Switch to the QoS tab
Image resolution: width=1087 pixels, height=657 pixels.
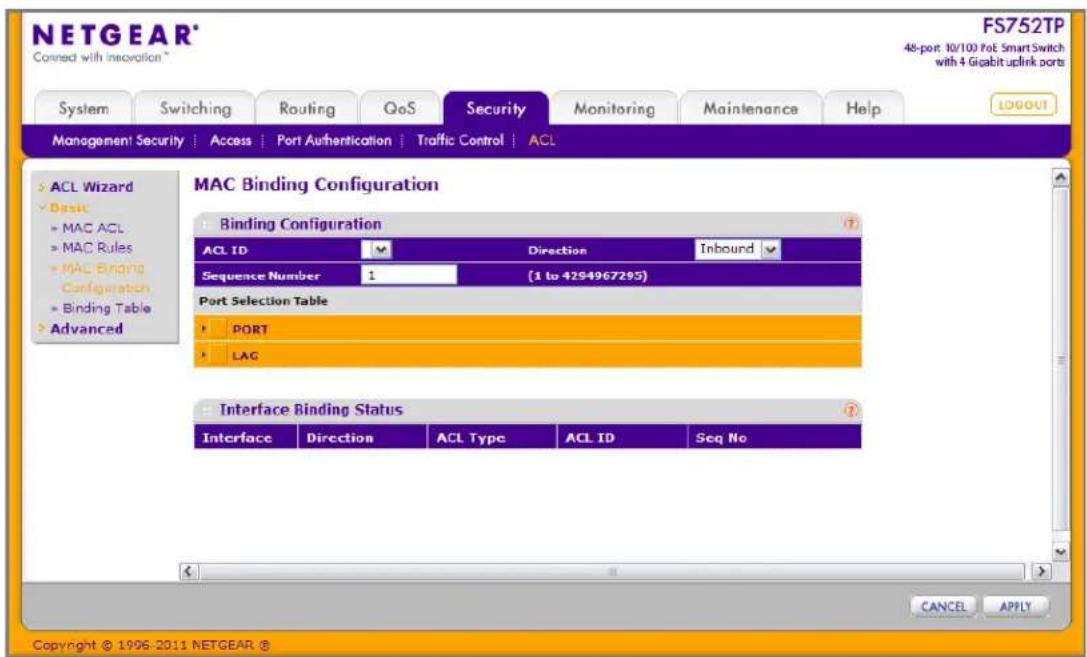[x=400, y=109]
